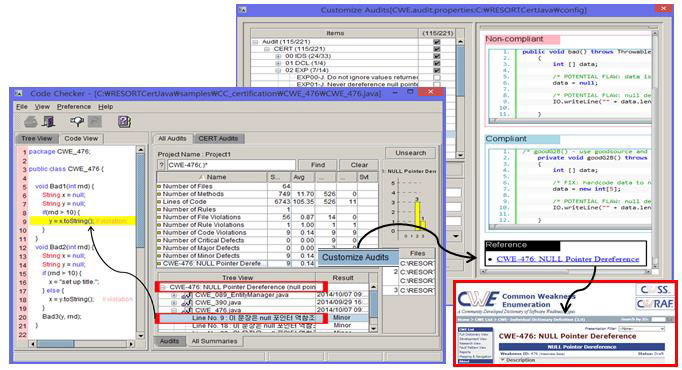
Task: Open the Preference menu
Action: click(74, 107)
